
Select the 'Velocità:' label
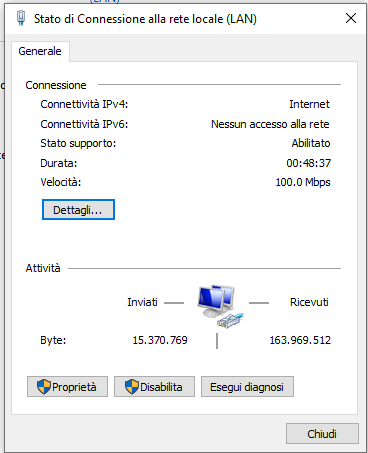(x=61, y=182)
